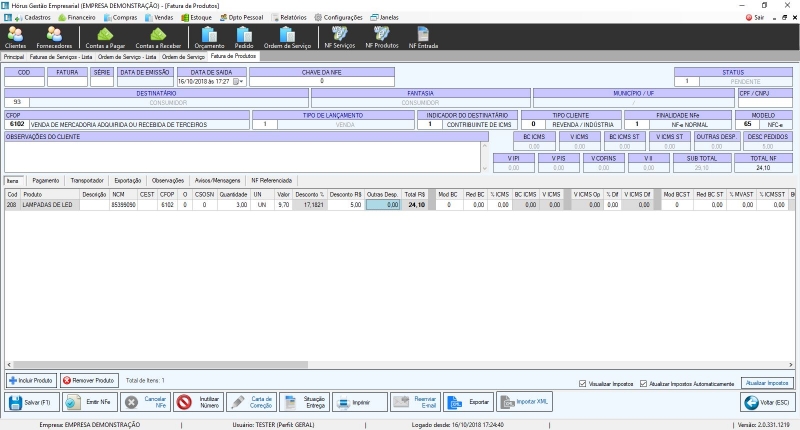Viewport: 800px width, 430px height.
Task: Click the NCM cell 85399090
Action: [x=123, y=205]
